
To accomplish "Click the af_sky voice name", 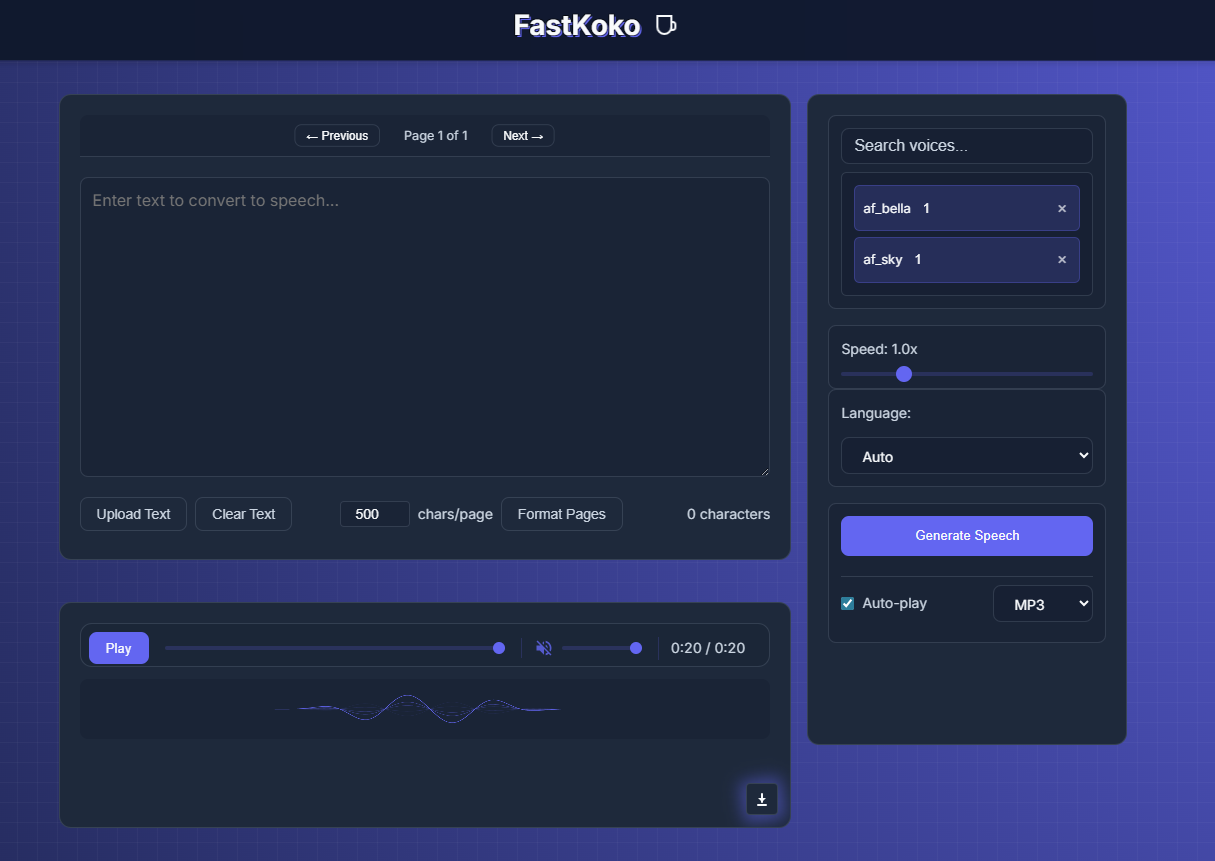I will tap(883, 260).
